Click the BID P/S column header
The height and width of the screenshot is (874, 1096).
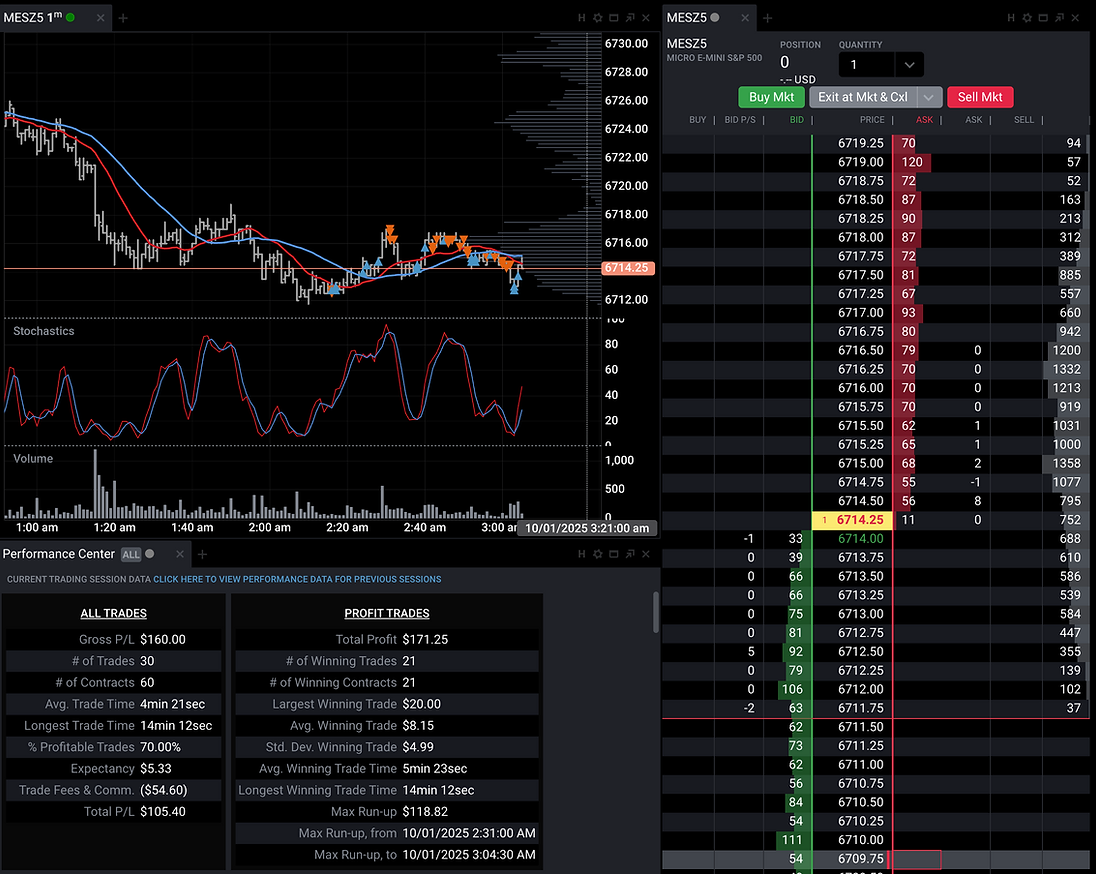pos(740,120)
